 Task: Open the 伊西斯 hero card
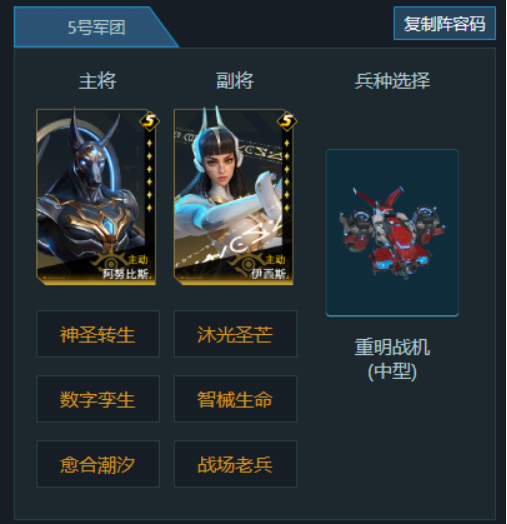[x=234, y=197]
